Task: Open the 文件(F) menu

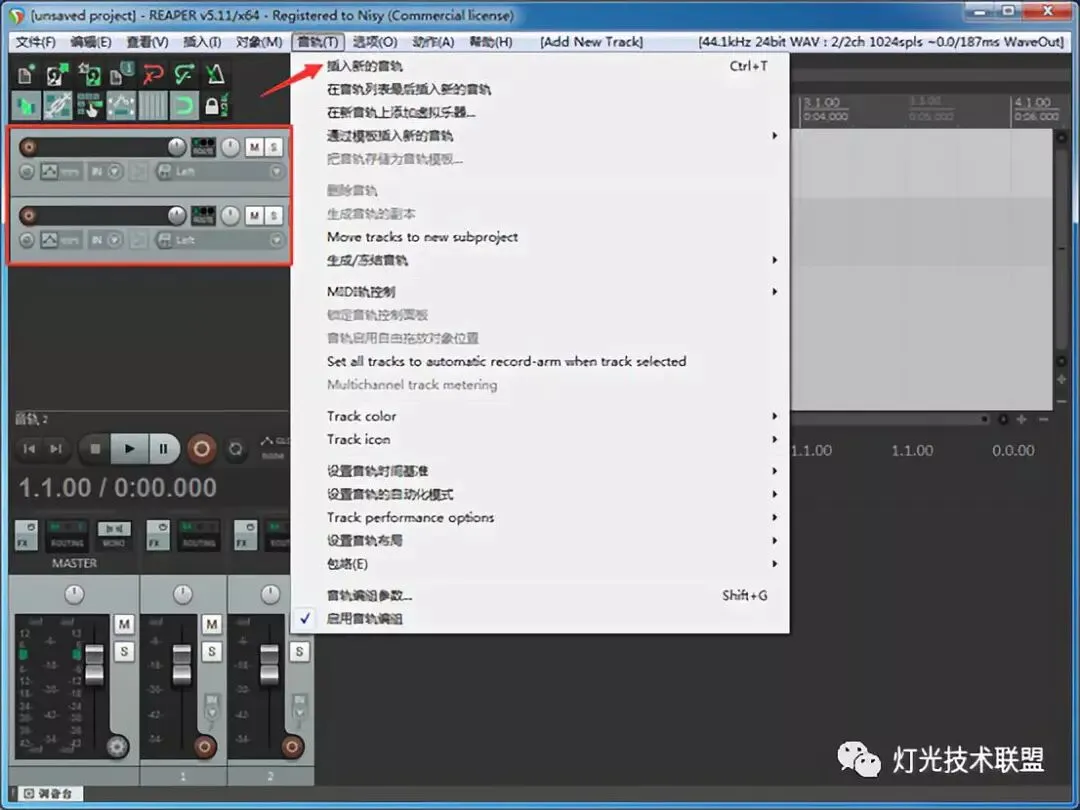Action: pos(35,42)
